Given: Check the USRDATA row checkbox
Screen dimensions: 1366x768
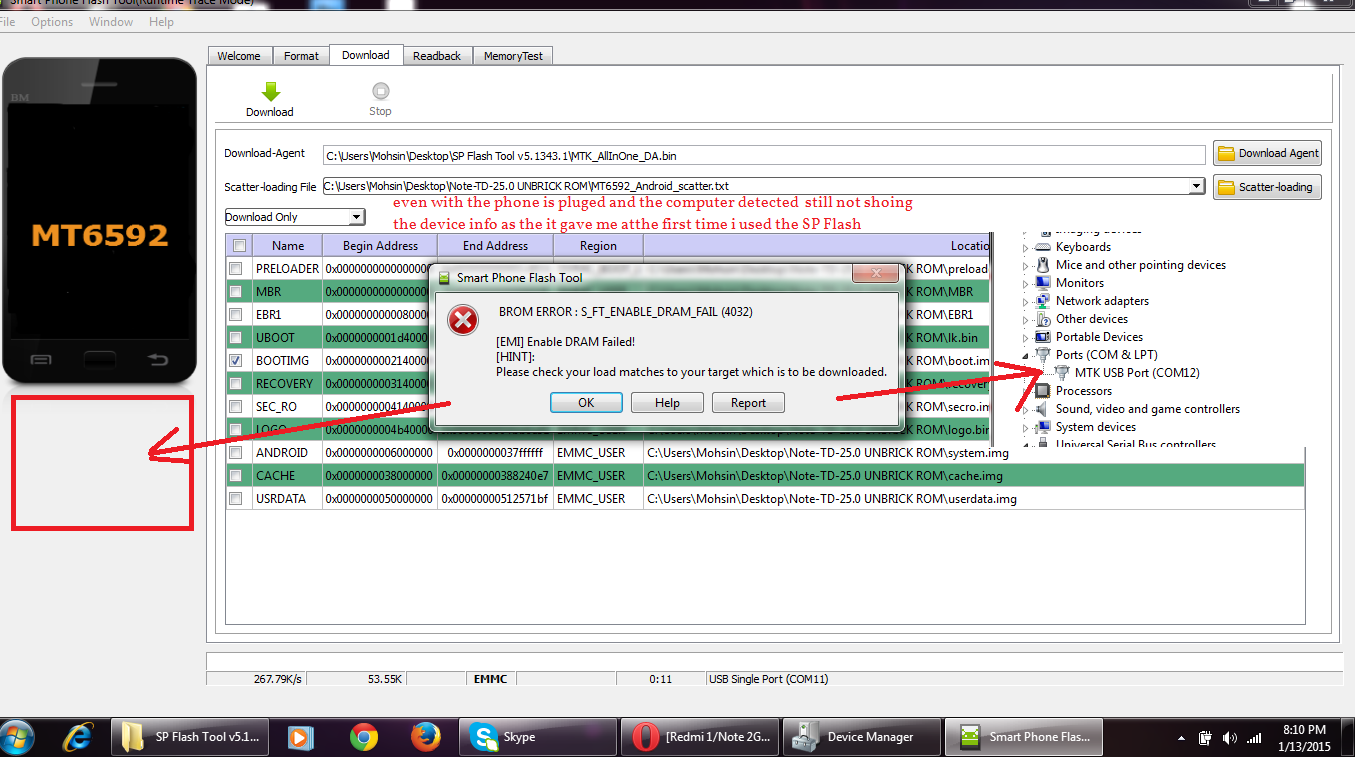Looking at the screenshot, I should point(235,499).
